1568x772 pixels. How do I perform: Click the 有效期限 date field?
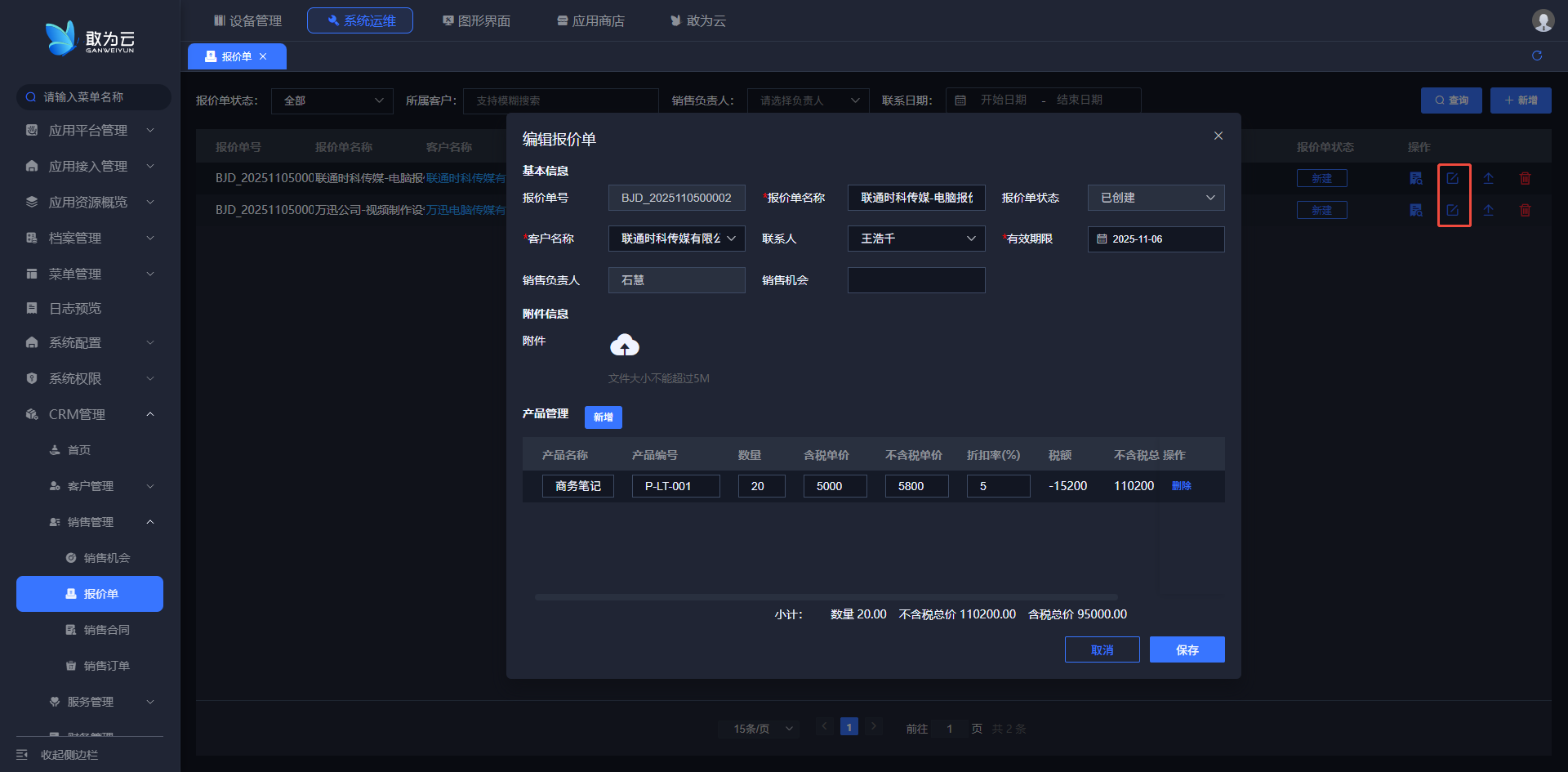[x=1156, y=239]
